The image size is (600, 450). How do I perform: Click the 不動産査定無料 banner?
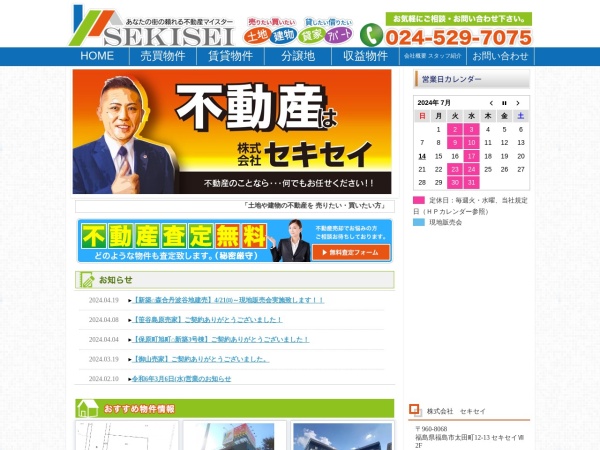coord(235,241)
